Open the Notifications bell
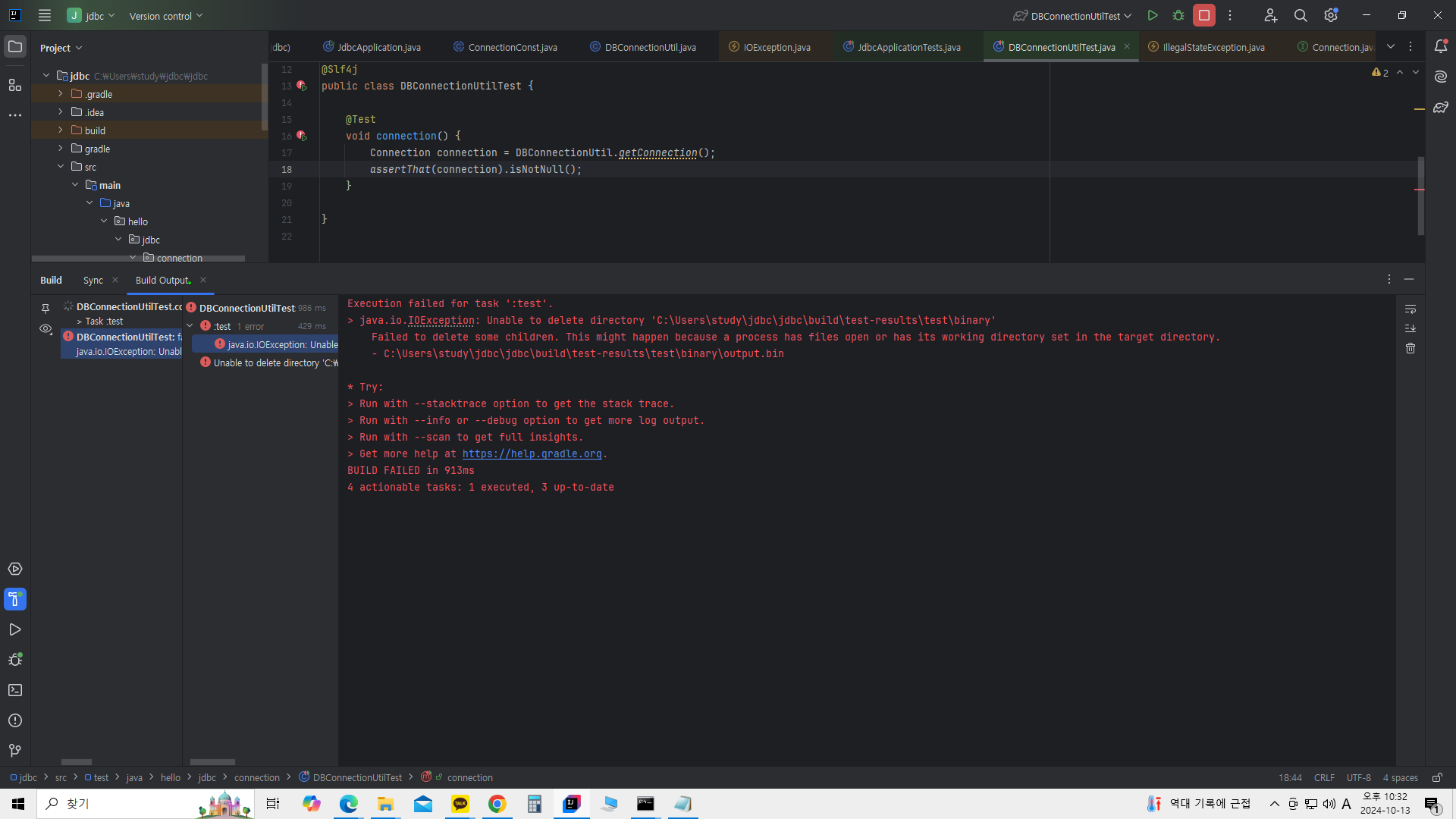Screen dimensions: 1456x819 pos(1441,46)
